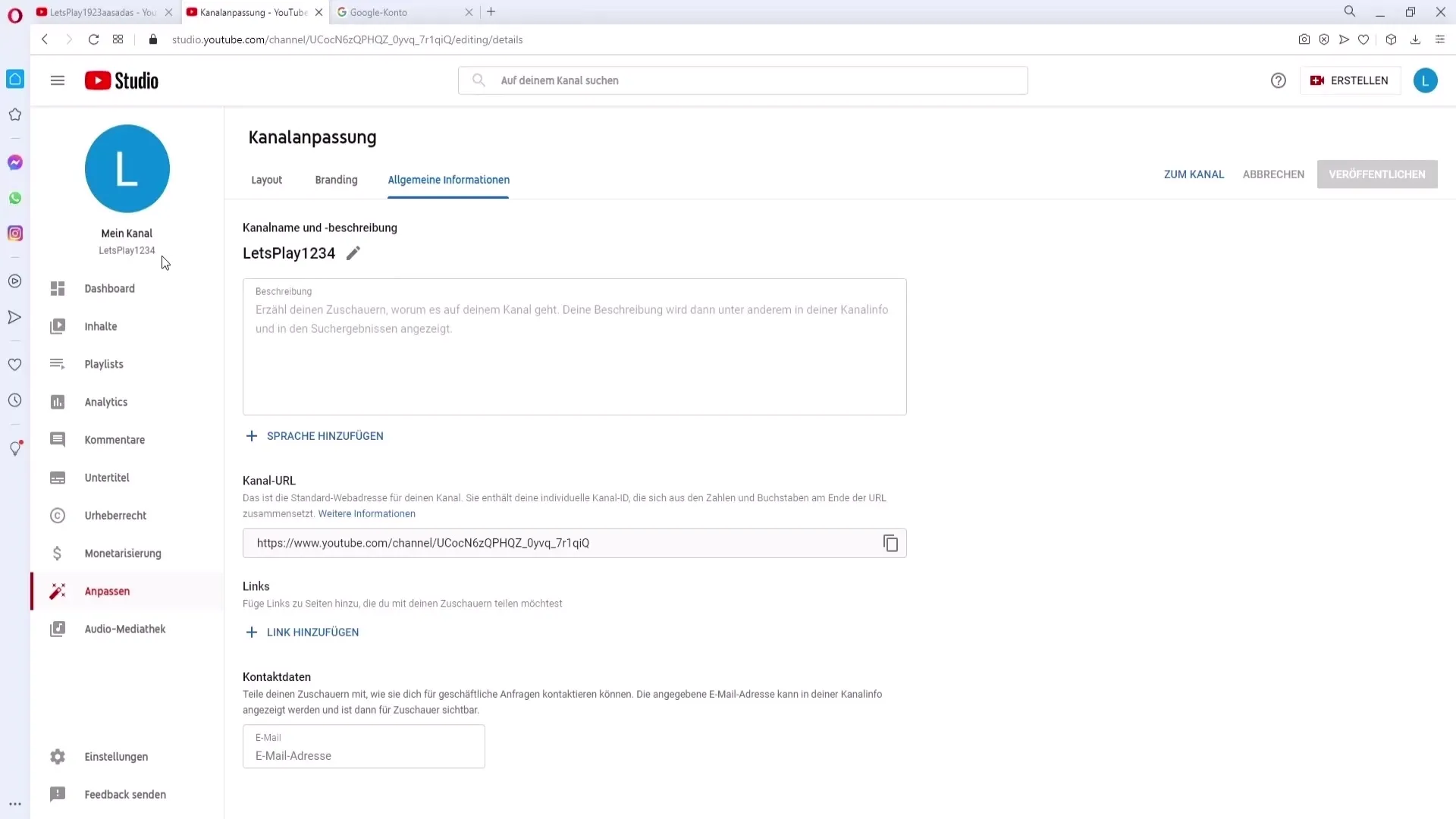Click VERÖFFENTLICHEN button
This screenshot has width=1456, height=819.
pyautogui.click(x=1378, y=174)
